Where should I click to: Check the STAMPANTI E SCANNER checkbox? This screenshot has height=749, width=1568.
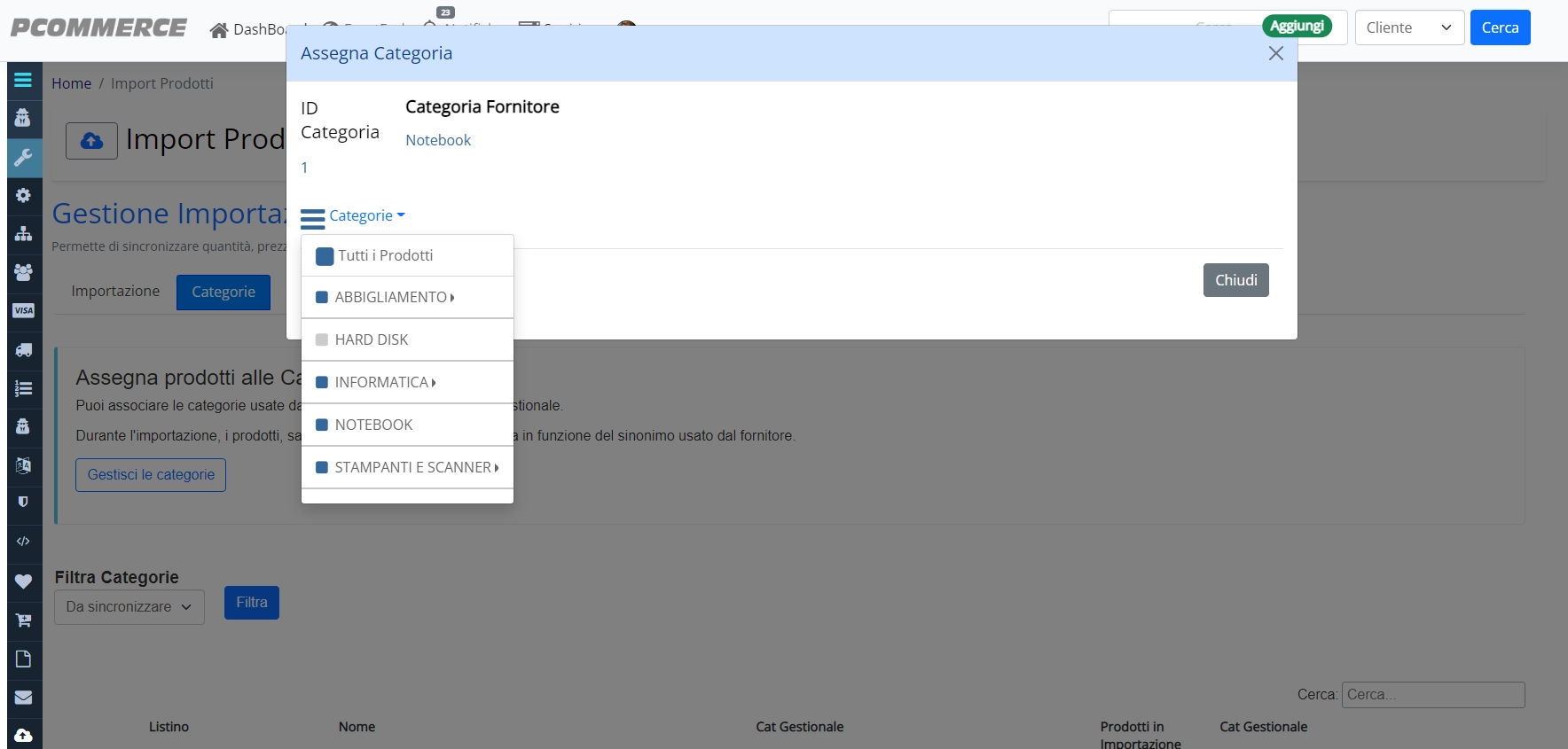click(322, 467)
